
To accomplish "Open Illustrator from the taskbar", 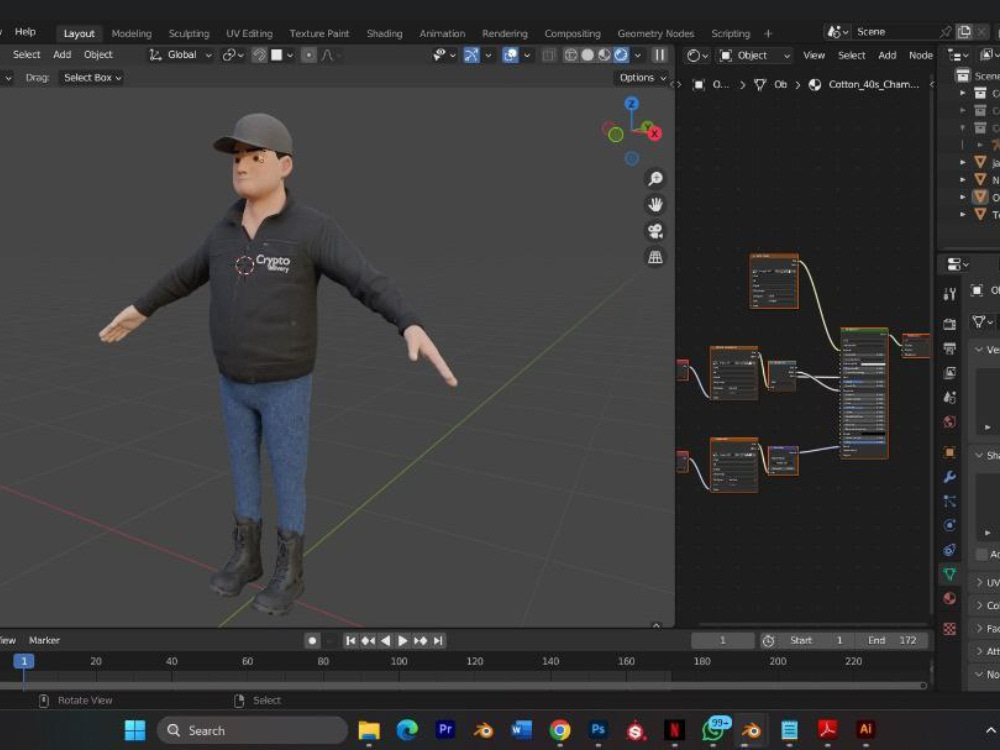I will click(865, 729).
